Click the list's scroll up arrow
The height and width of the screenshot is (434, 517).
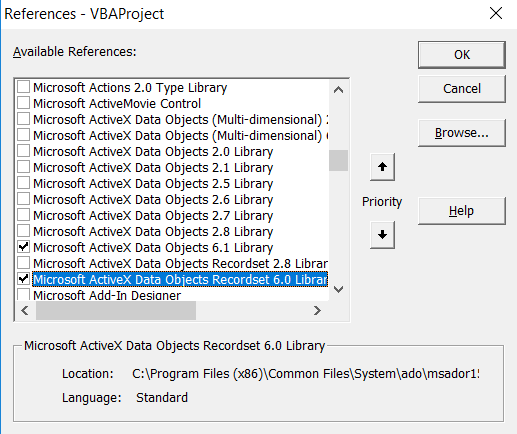(x=338, y=90)
